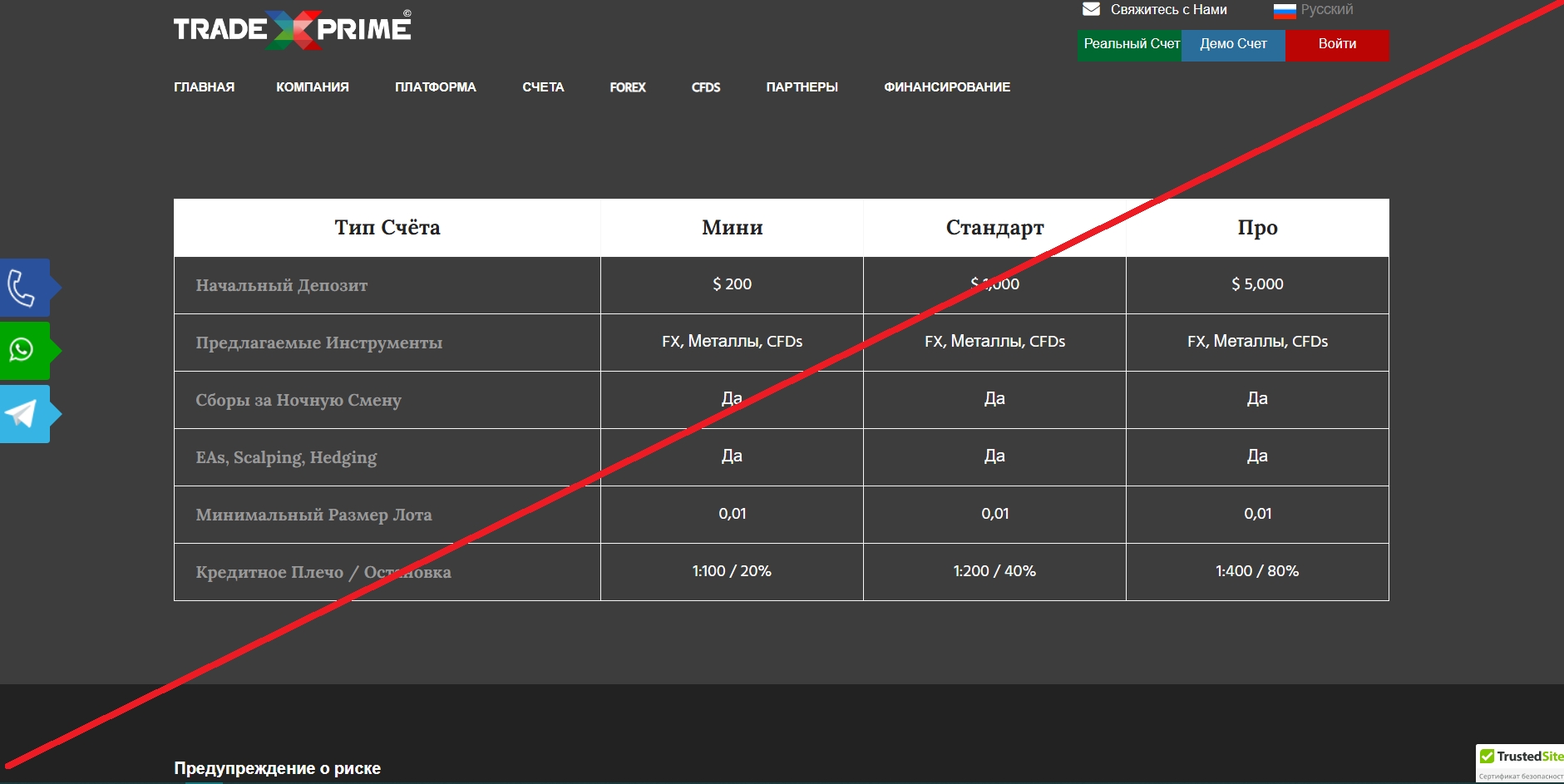Click Да in Сборы row, Стандарт column
Viewport: 1564px width, 784px height.
(994, 398)
